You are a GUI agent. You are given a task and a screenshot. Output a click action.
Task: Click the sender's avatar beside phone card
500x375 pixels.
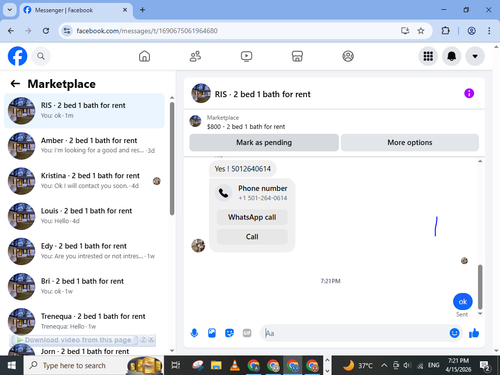coord(198,246)
